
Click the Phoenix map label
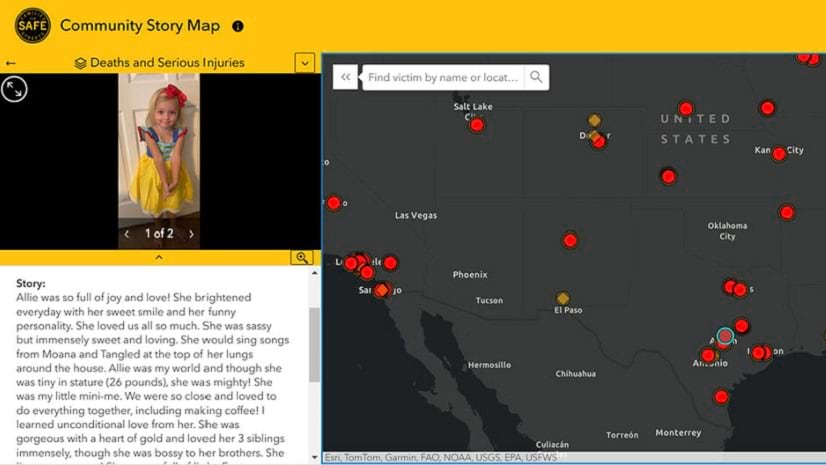tap(470, 274)
